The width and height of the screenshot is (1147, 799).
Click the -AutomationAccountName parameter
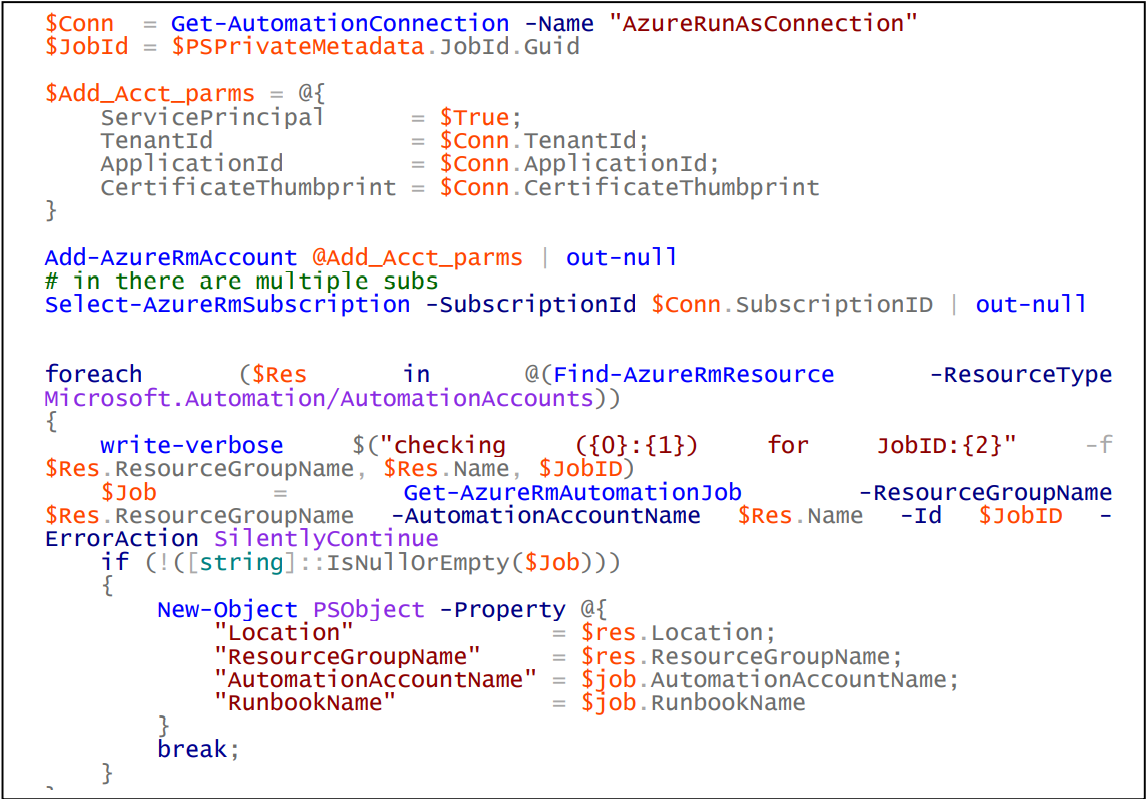tap(546, 515)
